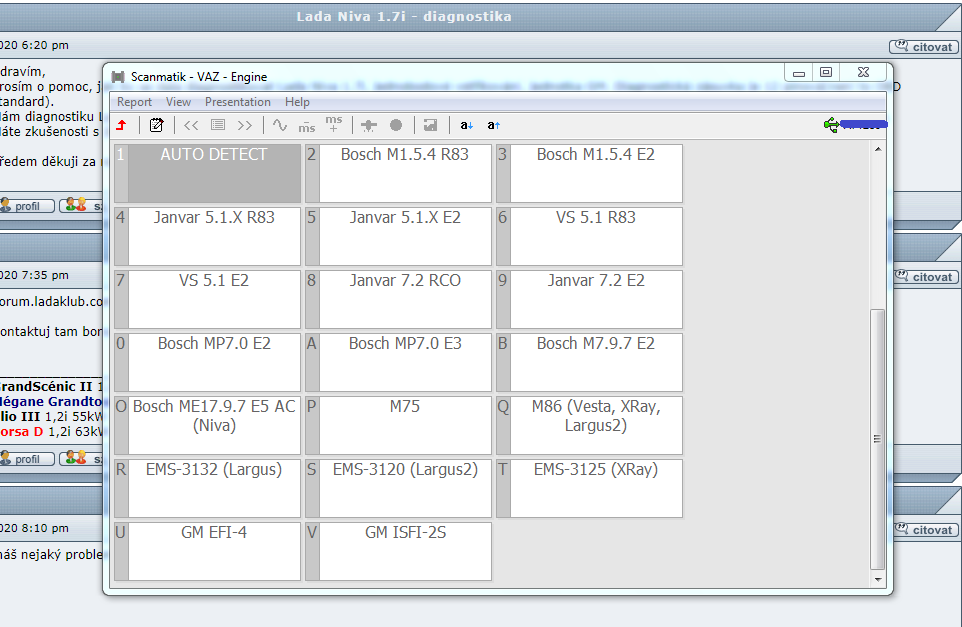This screenshot has width=962, height=627.
Task: Open the report notepad icon in toolbar
Action: click(156, 125)
